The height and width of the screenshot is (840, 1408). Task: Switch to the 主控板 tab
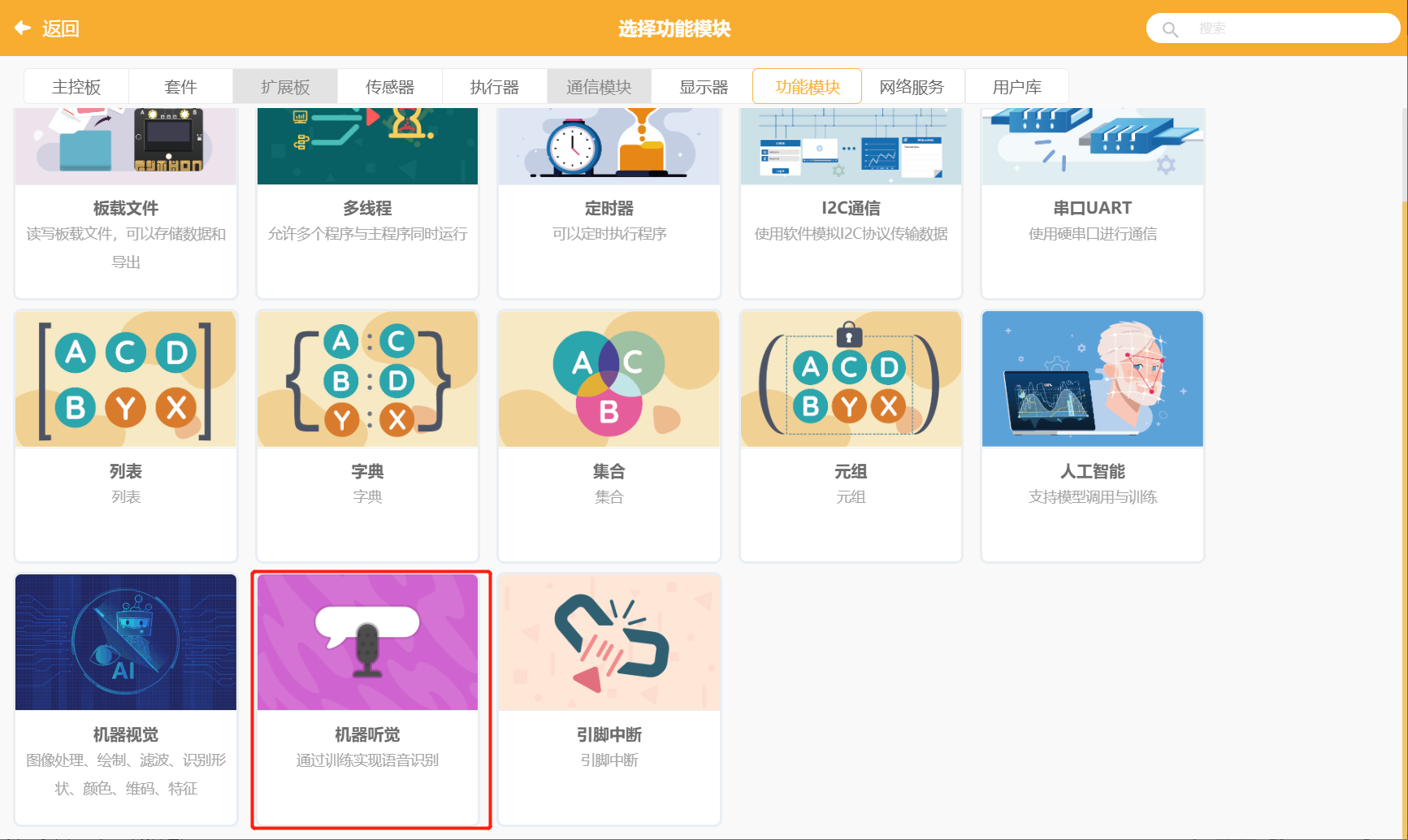click(76, 87)
